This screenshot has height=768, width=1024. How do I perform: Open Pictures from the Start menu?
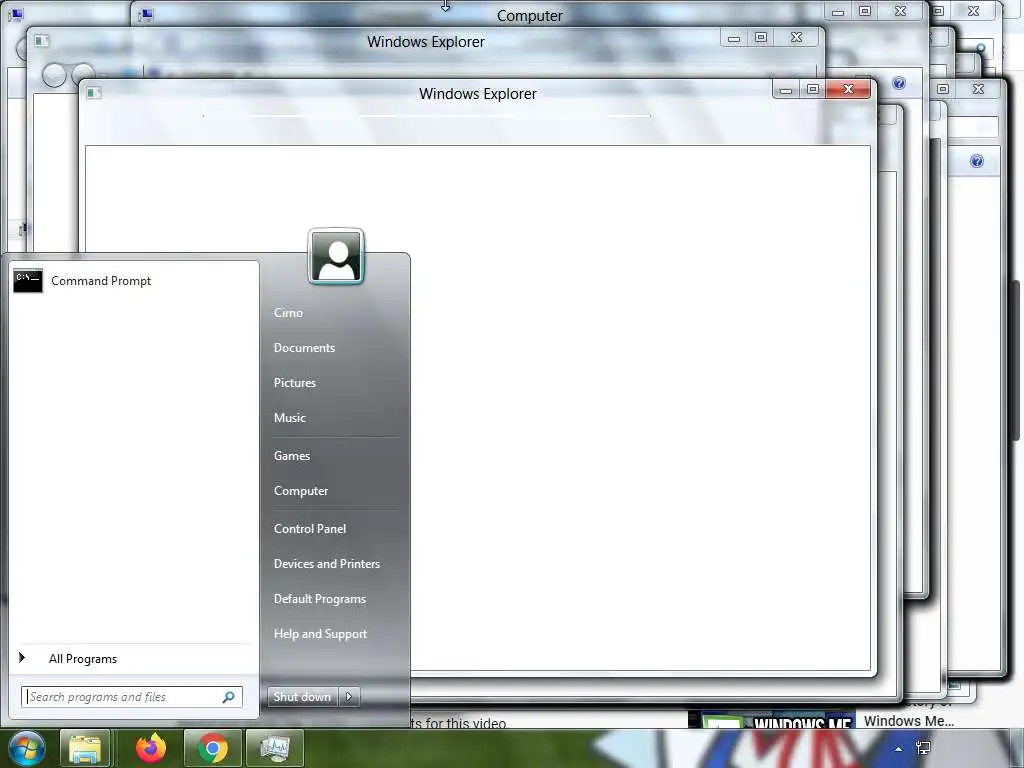coord(295,383)
